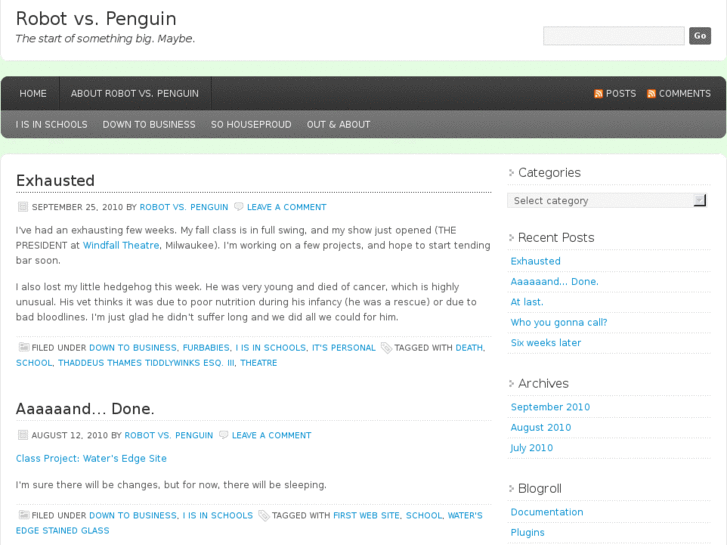
Task: Click Down To Business under Exhausted post
Action: point(133,348)
